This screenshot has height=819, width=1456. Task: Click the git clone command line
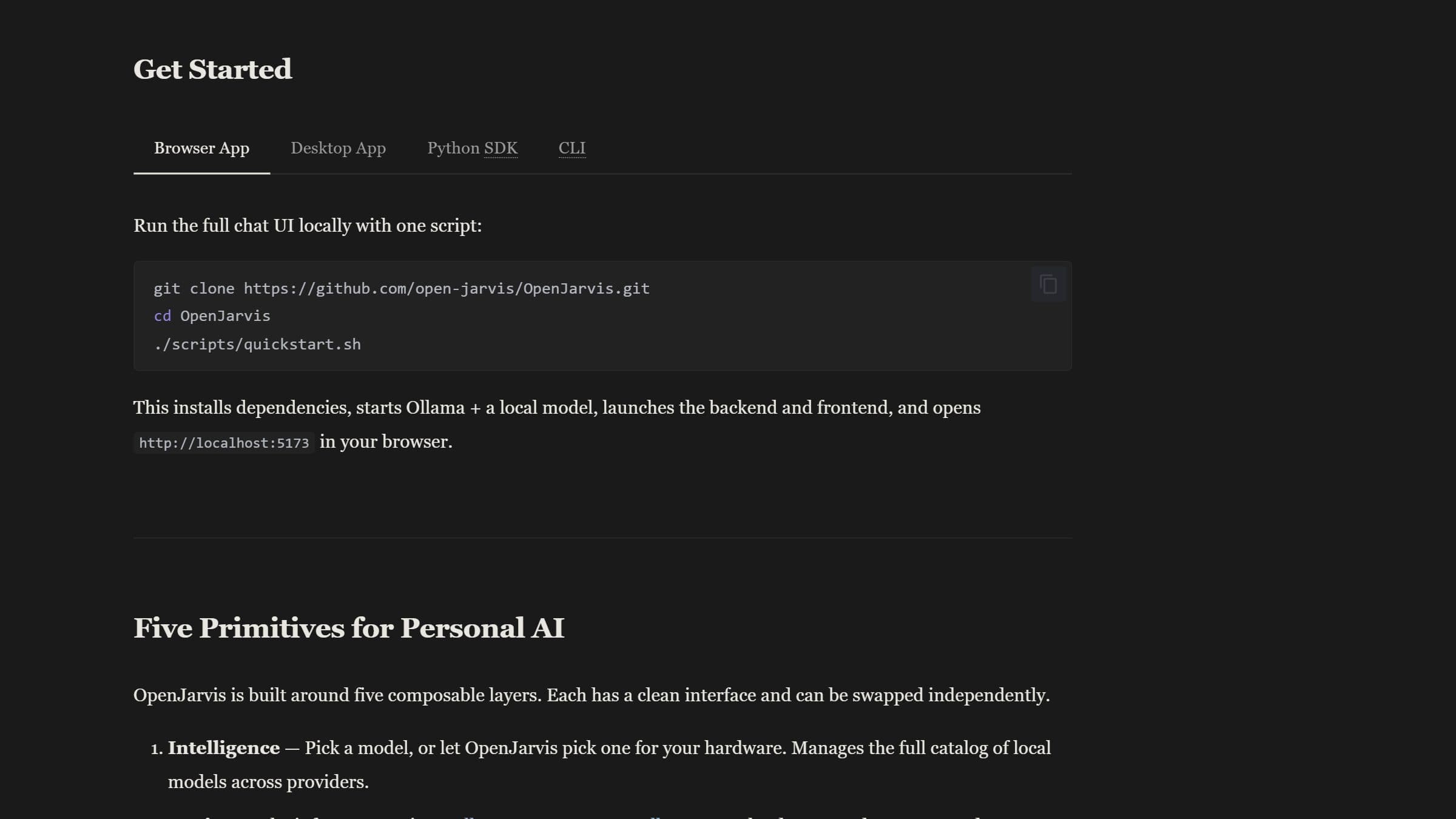402,288
